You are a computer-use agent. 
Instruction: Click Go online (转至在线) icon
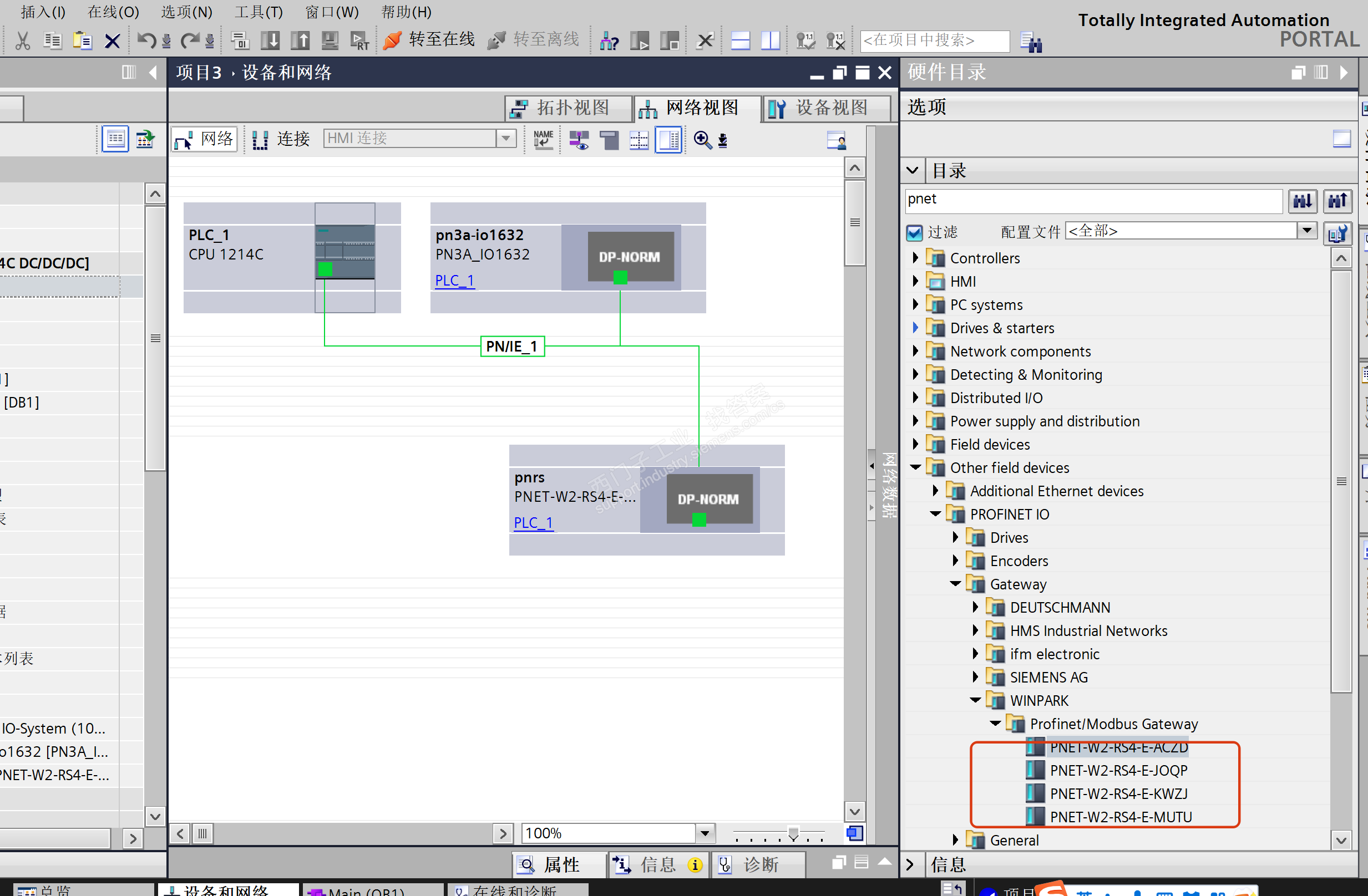(x=393, y=41)
